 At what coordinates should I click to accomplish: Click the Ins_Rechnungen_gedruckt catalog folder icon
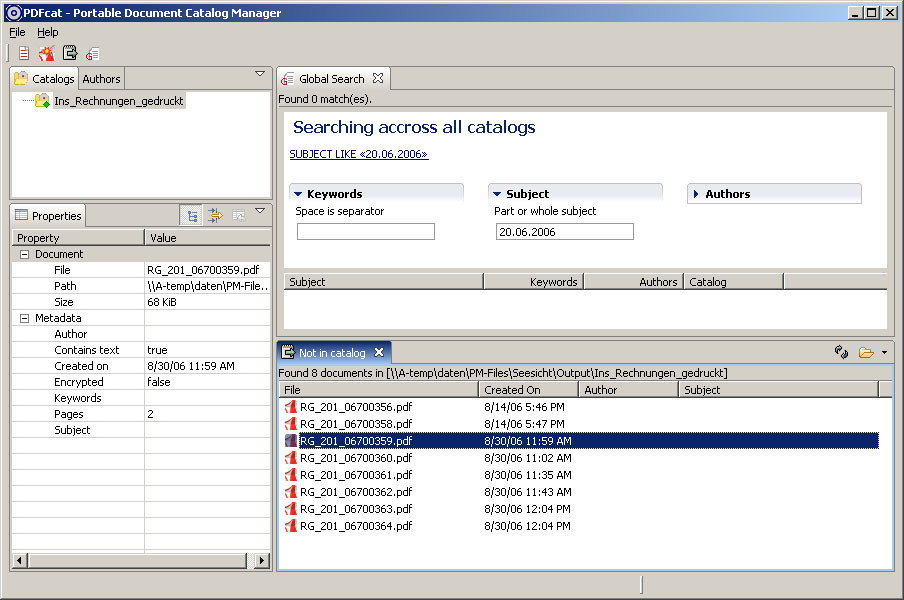(42, 101)
